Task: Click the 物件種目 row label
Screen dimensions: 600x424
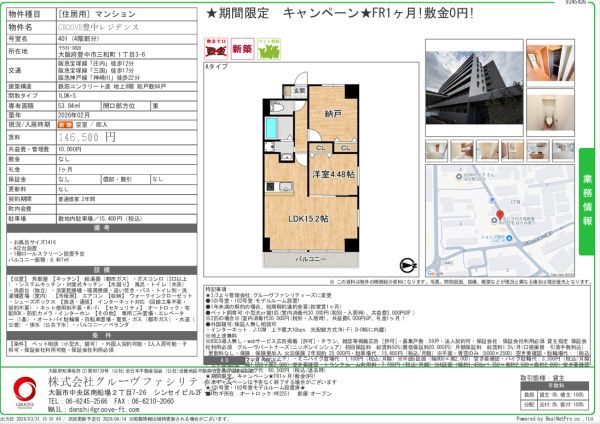Action: point(31,14)
